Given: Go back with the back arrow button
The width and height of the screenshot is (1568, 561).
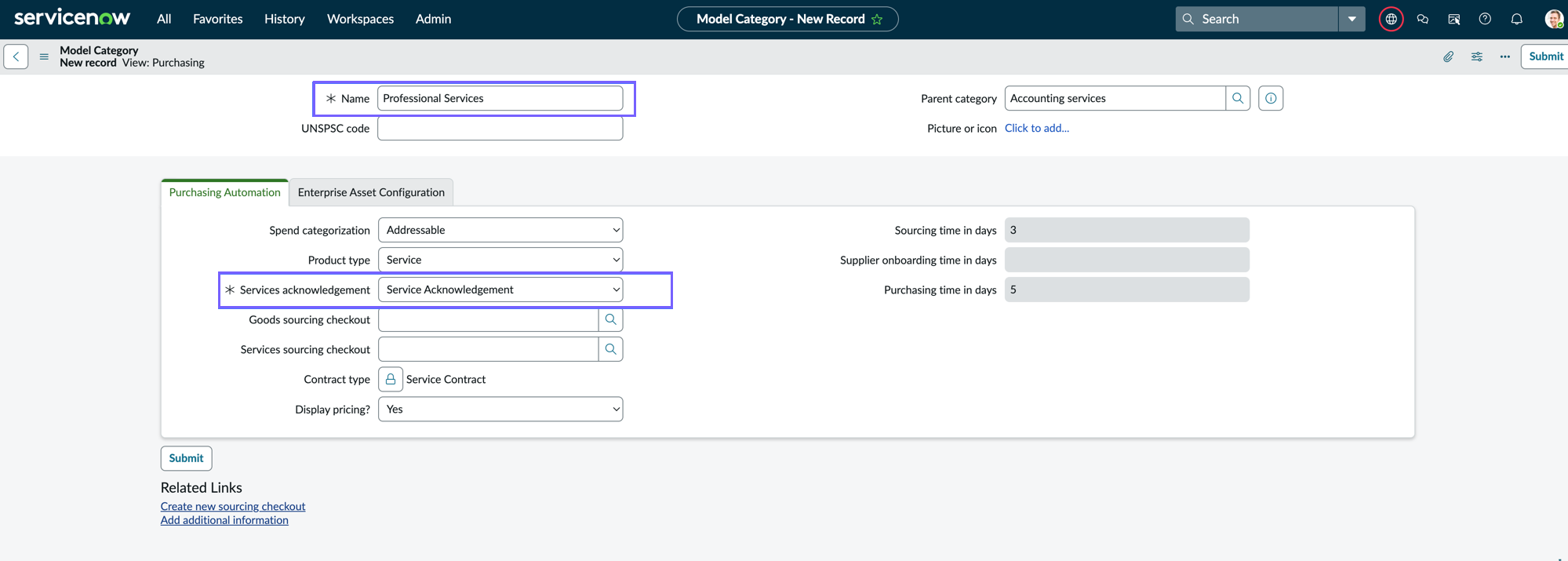Looking at the screenshot, I should pos(16,56).
